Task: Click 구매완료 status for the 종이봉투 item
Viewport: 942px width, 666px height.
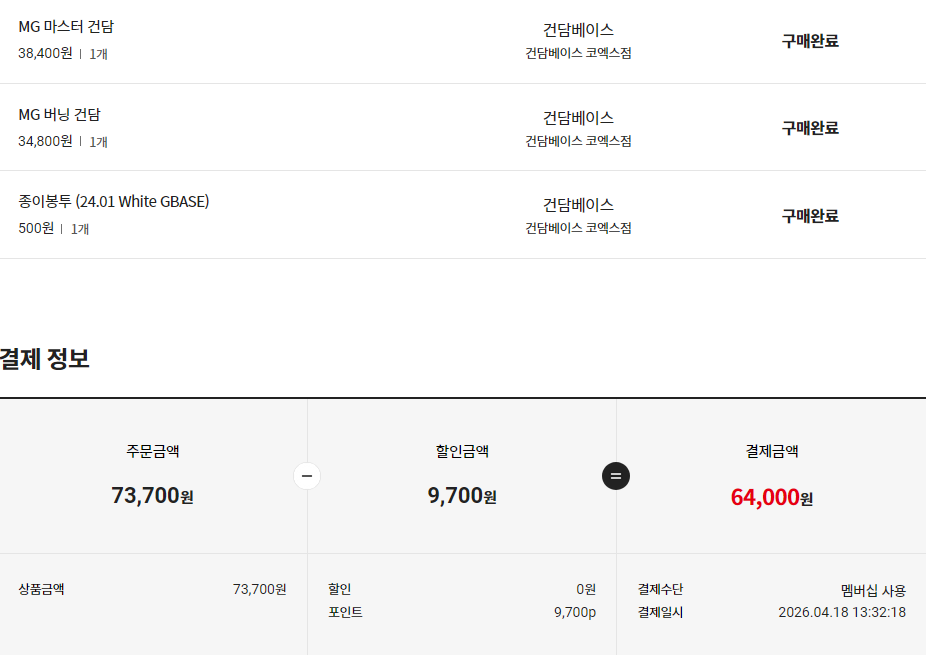Action: [x=810, y=216]
